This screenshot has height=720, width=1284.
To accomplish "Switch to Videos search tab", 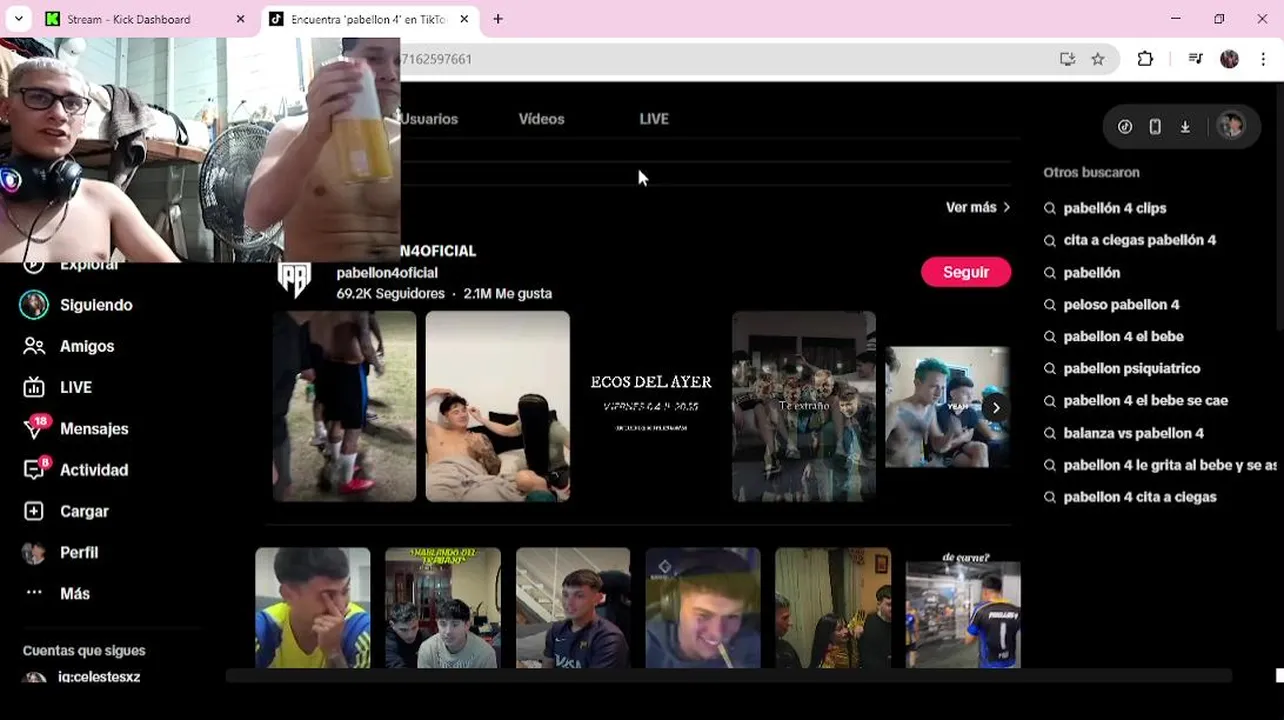I will [x=541, y=119].
